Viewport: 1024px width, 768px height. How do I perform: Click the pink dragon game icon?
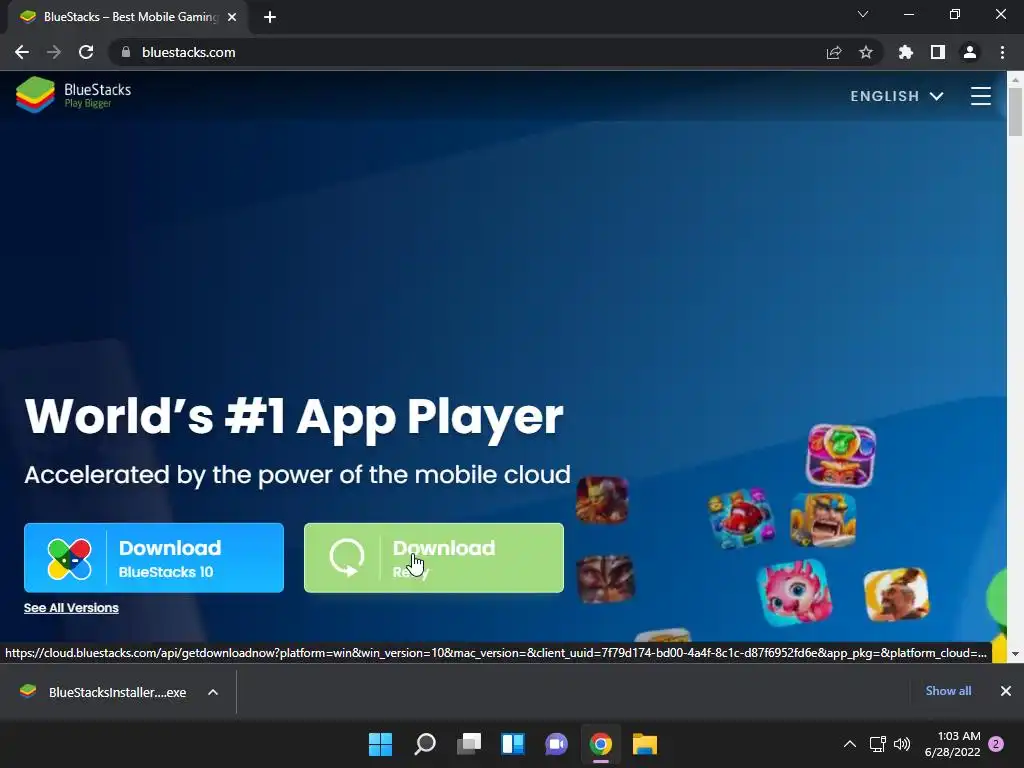coord(795,592)
